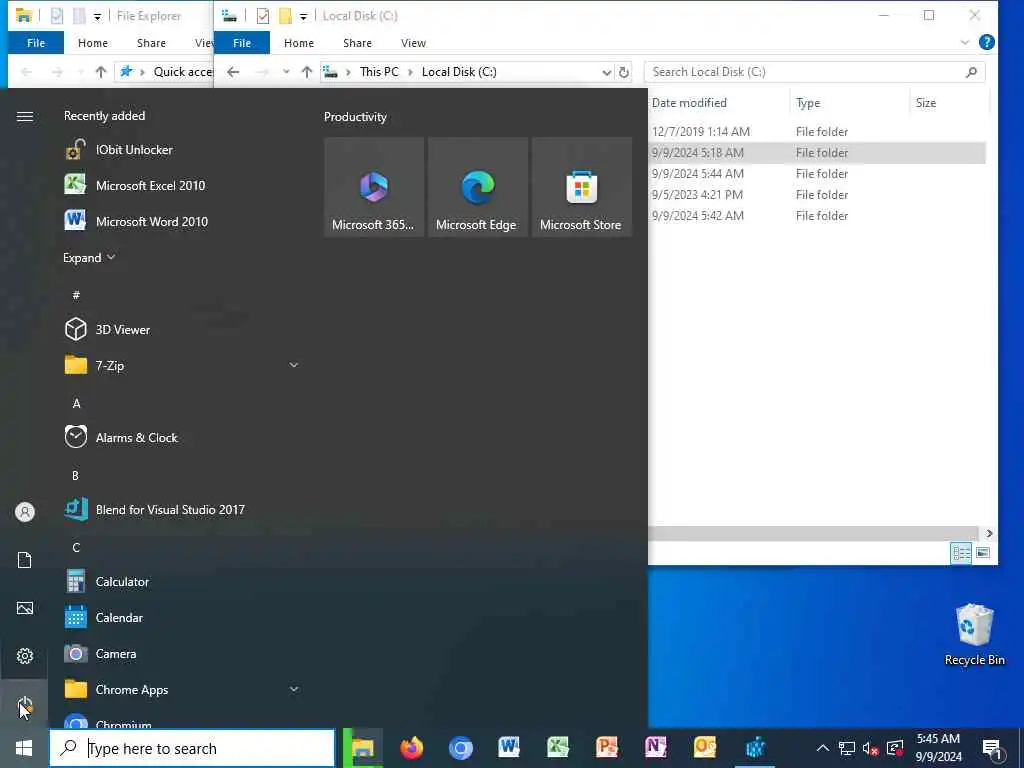Click the Help icon in Local Disk window
The width and height of the screenshot is (1024, 768).
click(987, 42)
